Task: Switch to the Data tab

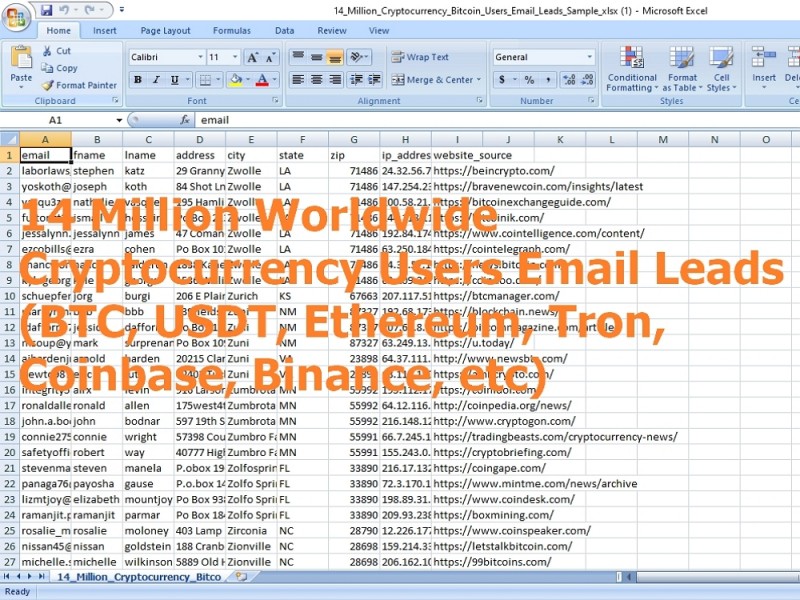Action: click(x=284, y=31)
